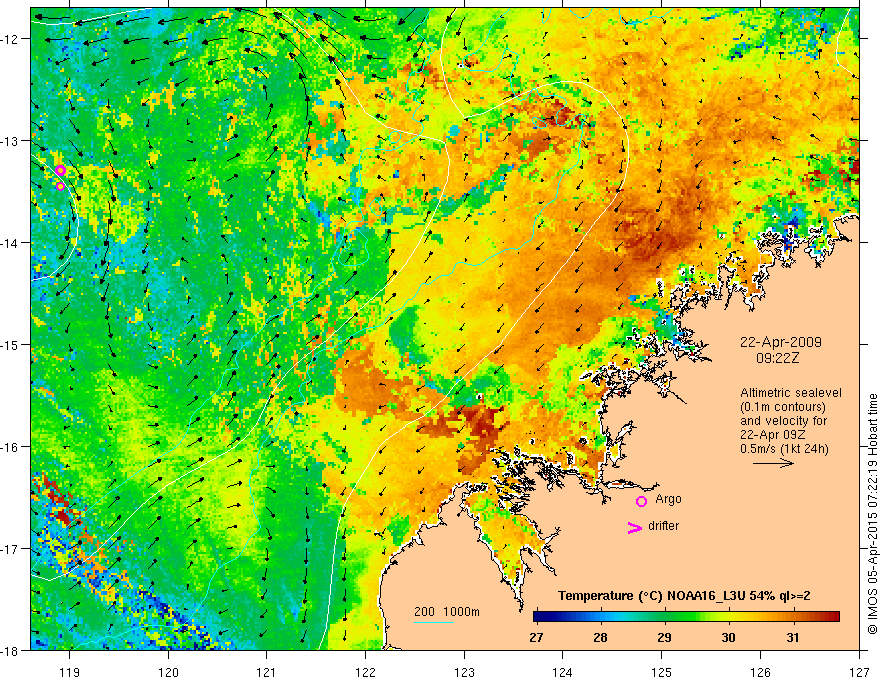Click the lower magenta Argo float marker near 119
880x680 pixels.
click(x=61, y=186)
